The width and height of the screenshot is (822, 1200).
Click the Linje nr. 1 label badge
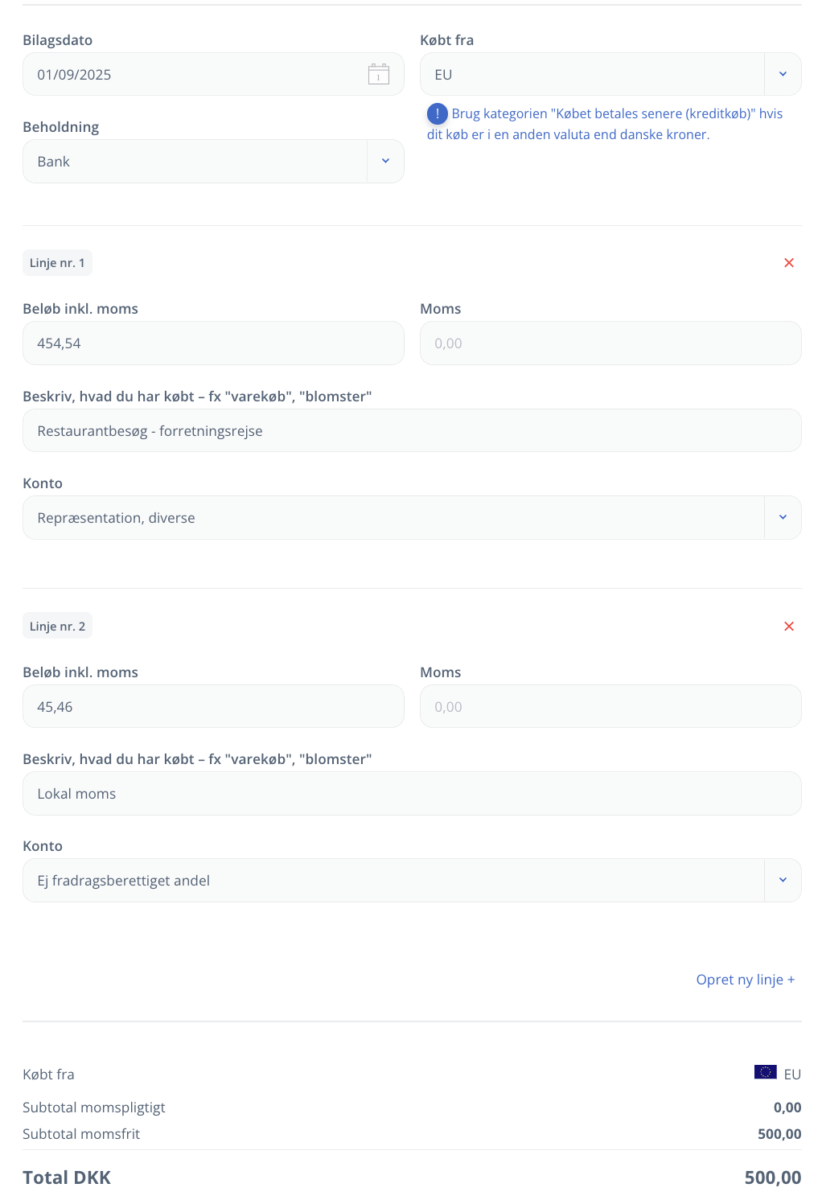(58, 263)
